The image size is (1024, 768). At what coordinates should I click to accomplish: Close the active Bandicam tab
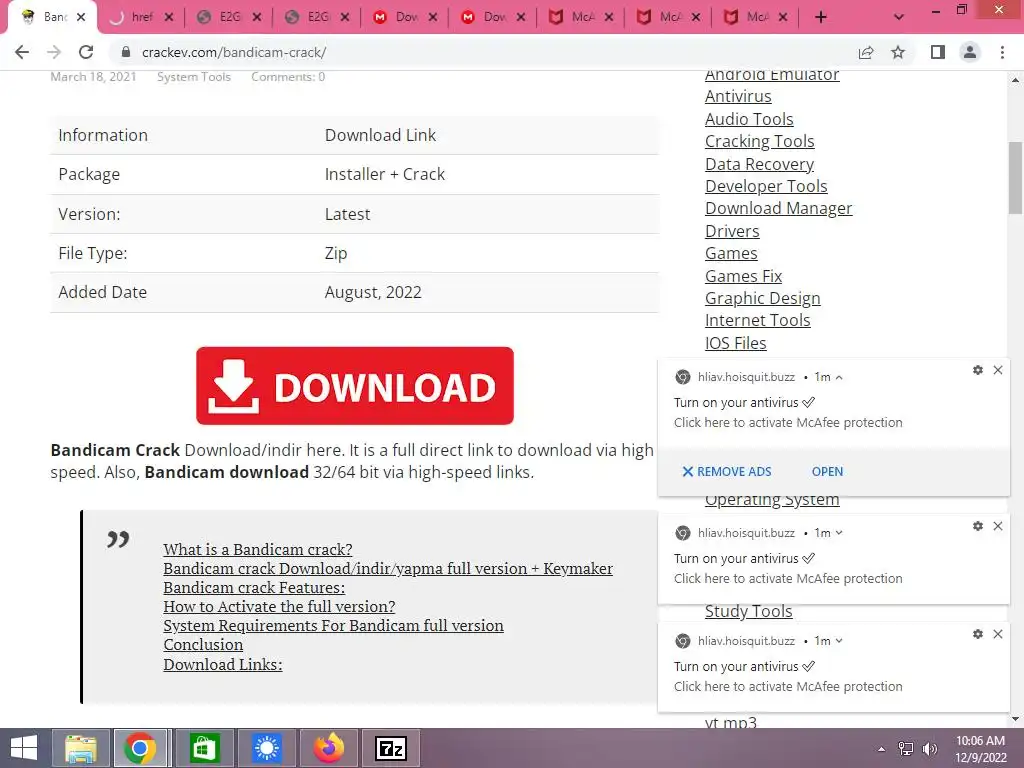[81, 18]
